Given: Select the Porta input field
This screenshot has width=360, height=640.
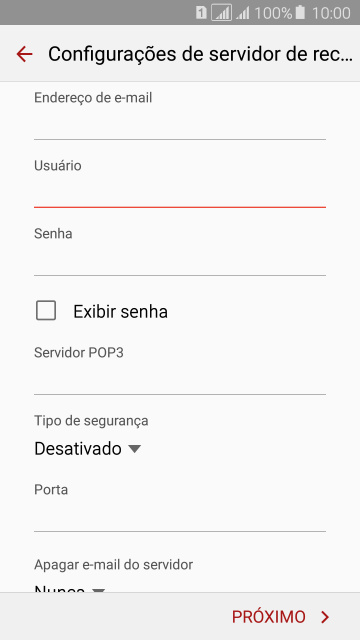Looking at the screenshot, I should click(x=180, y=516).
